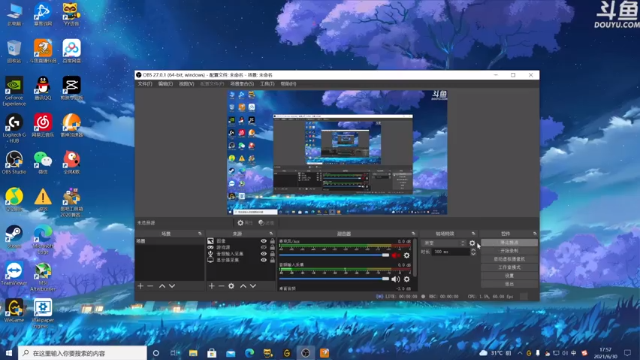Move source up in the sources panel
The image size is (640, 360).
243,286
